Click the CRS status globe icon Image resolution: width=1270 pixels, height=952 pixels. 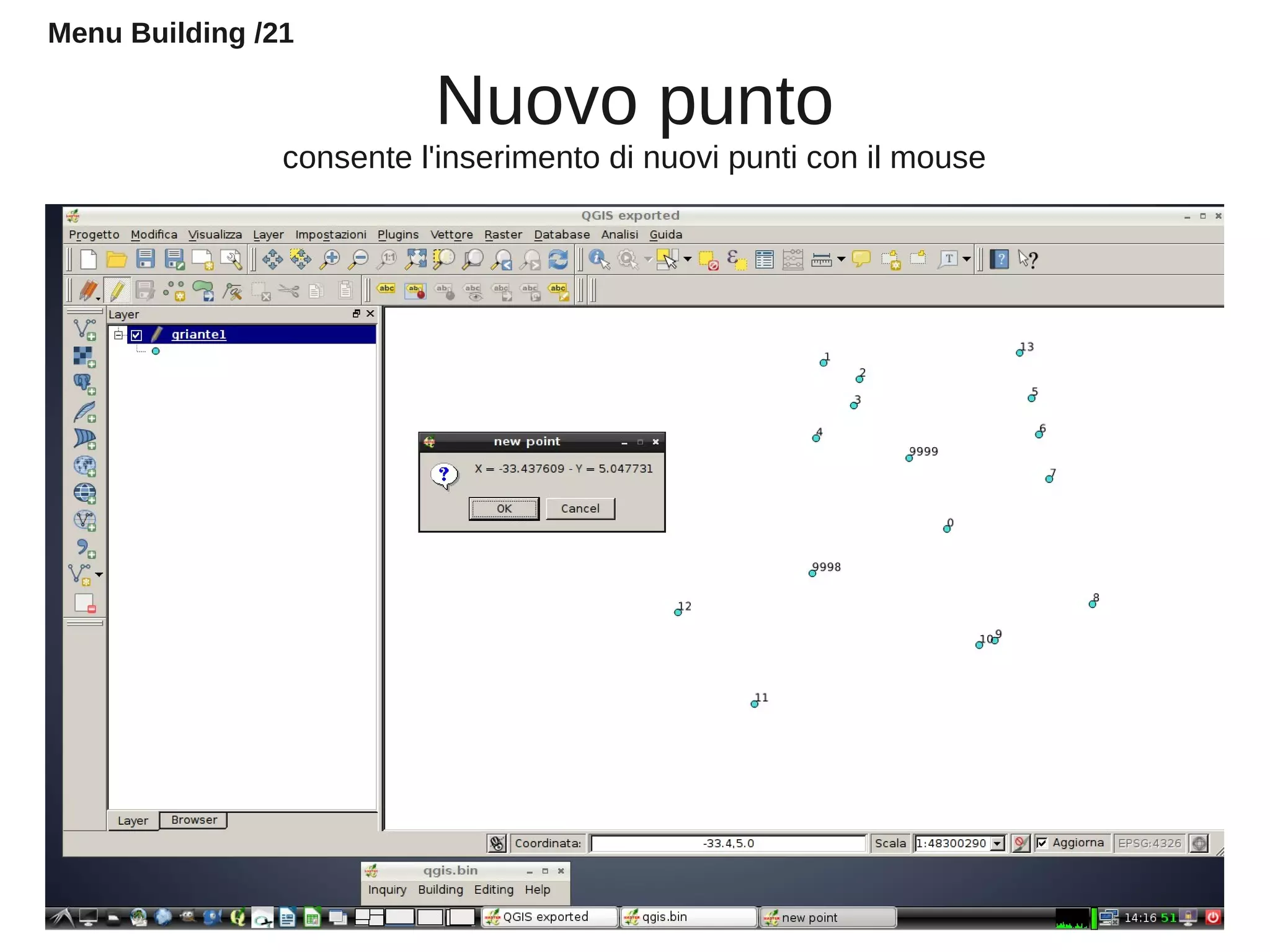point(1199,843)
